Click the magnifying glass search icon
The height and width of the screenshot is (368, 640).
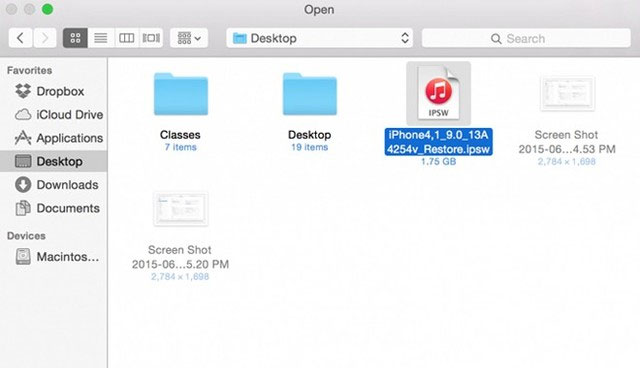(x=496, y=39)
